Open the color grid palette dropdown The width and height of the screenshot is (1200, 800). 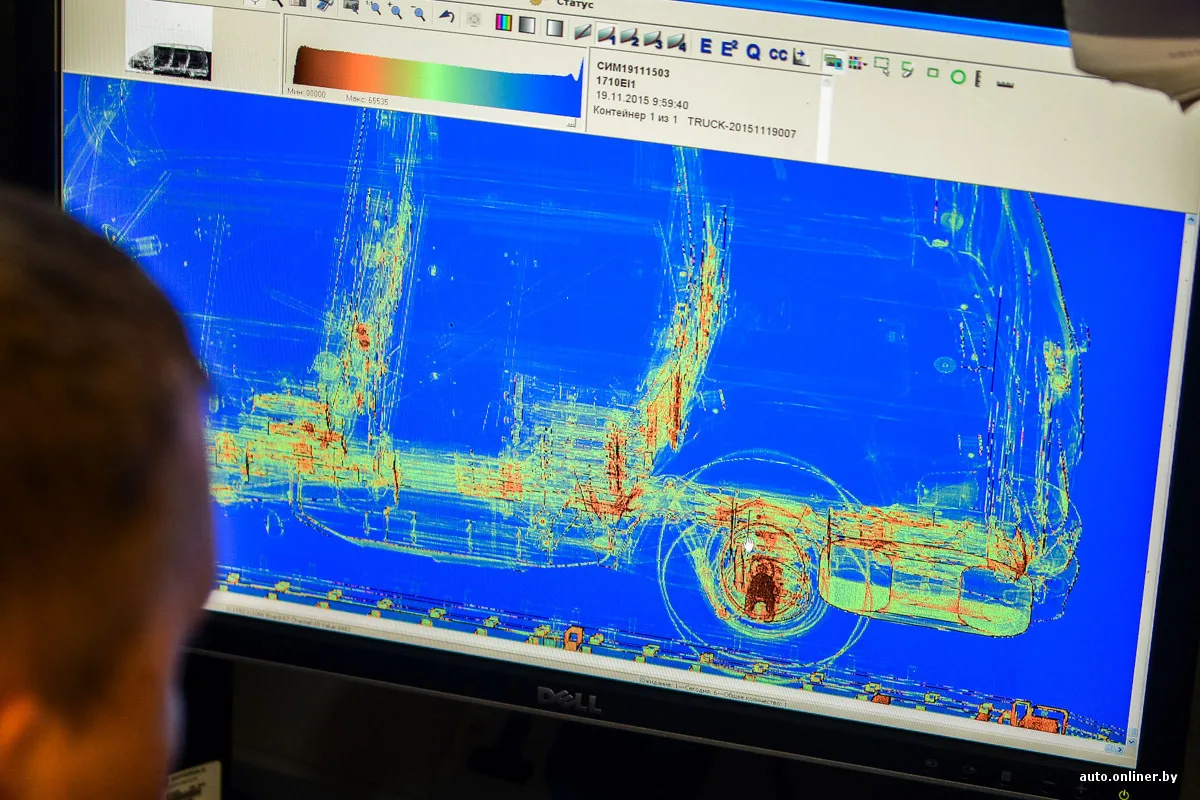coord(857,63)
